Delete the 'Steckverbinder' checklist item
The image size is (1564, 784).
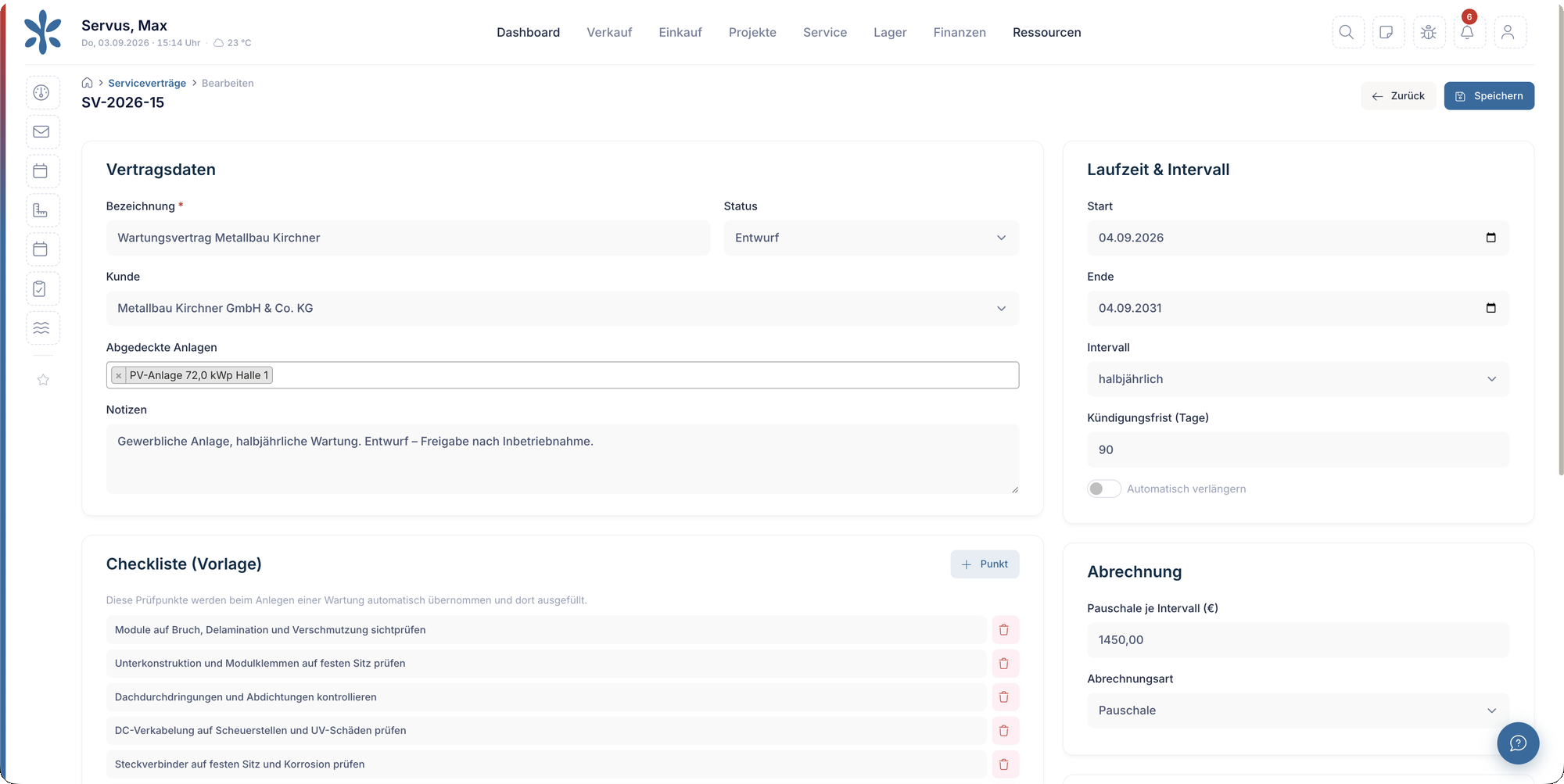click(1005, 764)
